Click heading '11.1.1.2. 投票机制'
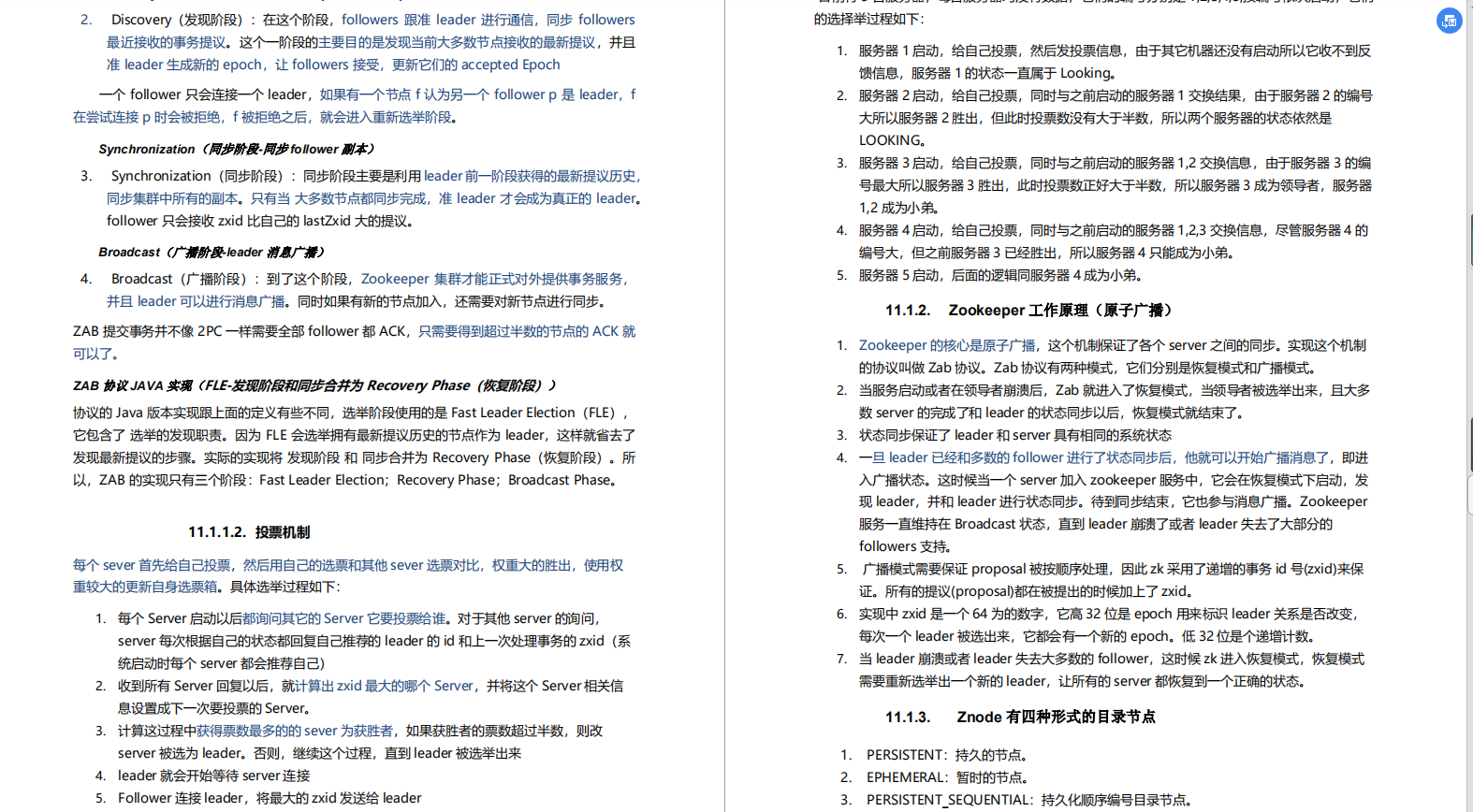 [x=249, y=532]
